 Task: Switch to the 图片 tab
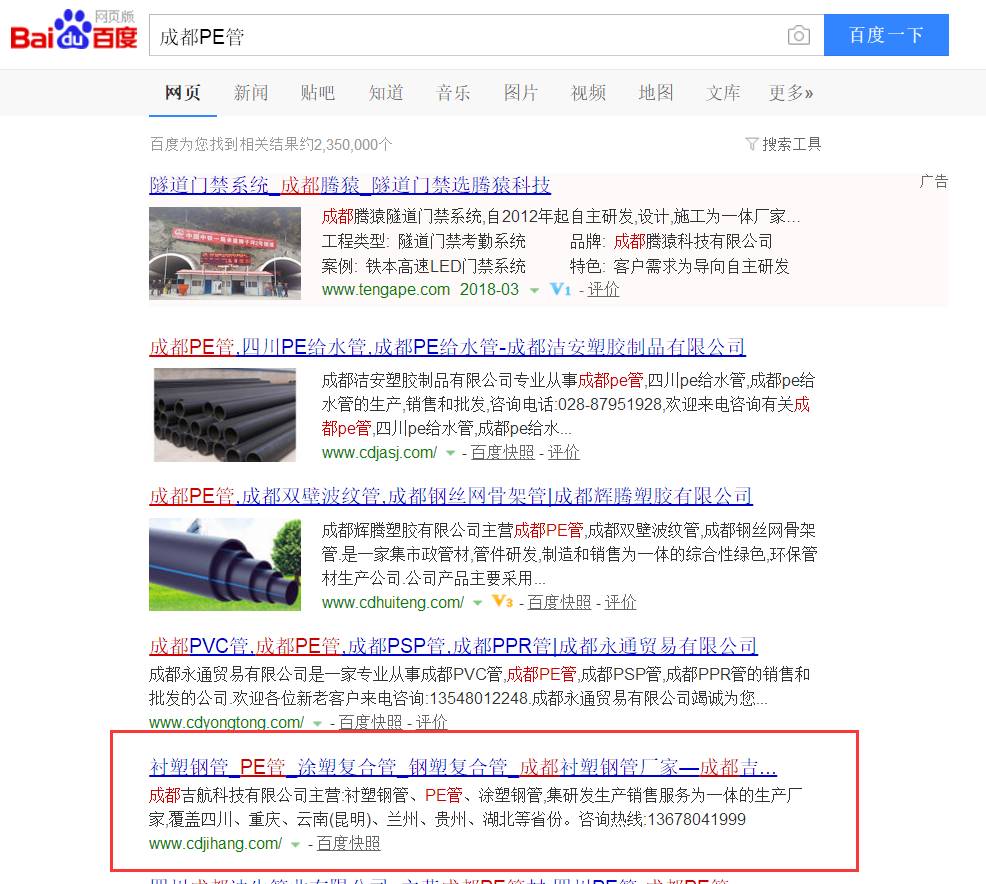tap(521, 93)
